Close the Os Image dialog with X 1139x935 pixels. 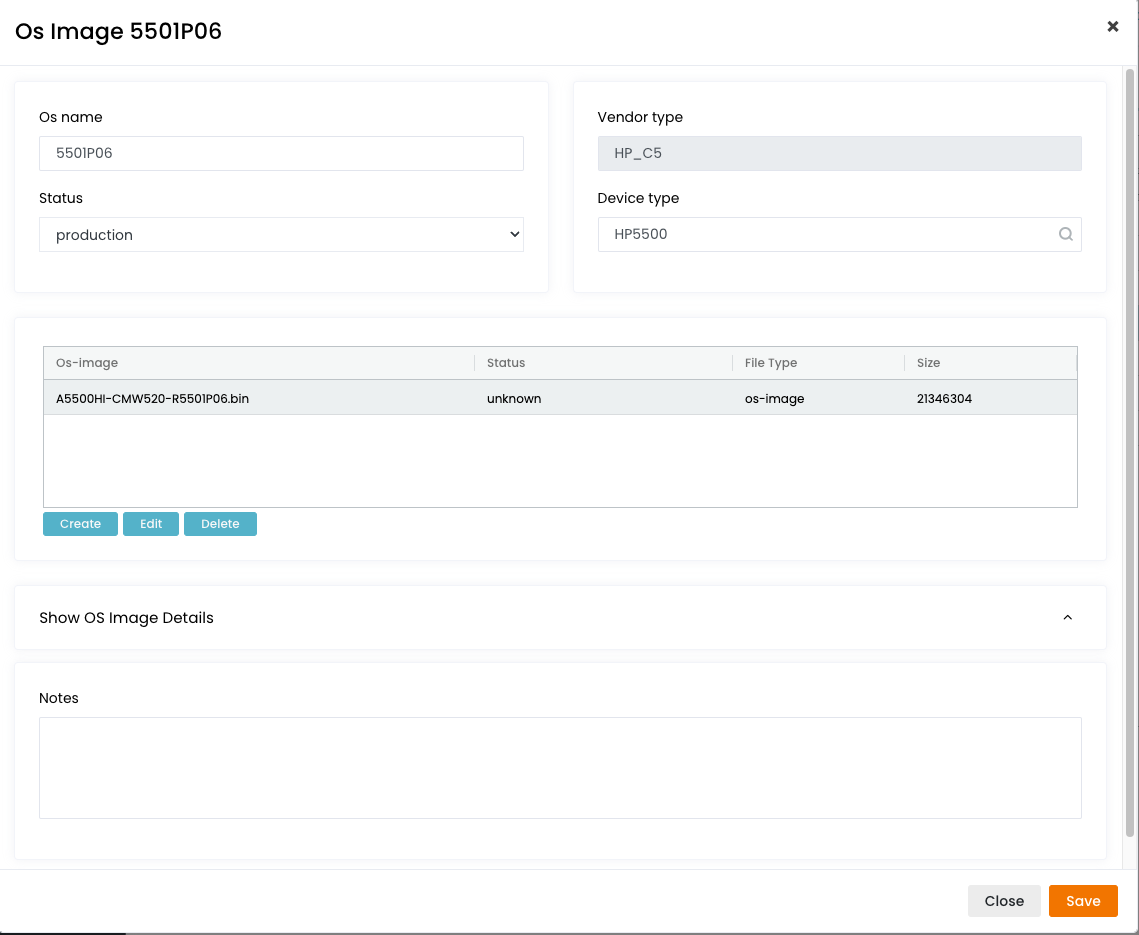1112,27
